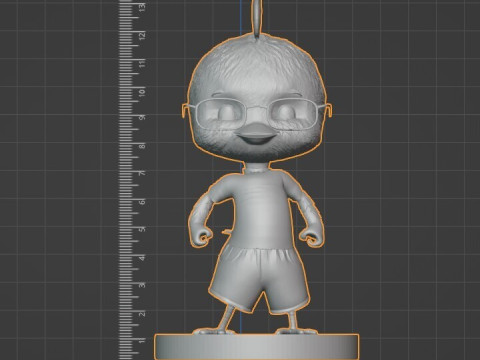Click the round pedestal base under the figure
Image resolution: width=480 pixels, height=360 pixels.
coord(257,347)
